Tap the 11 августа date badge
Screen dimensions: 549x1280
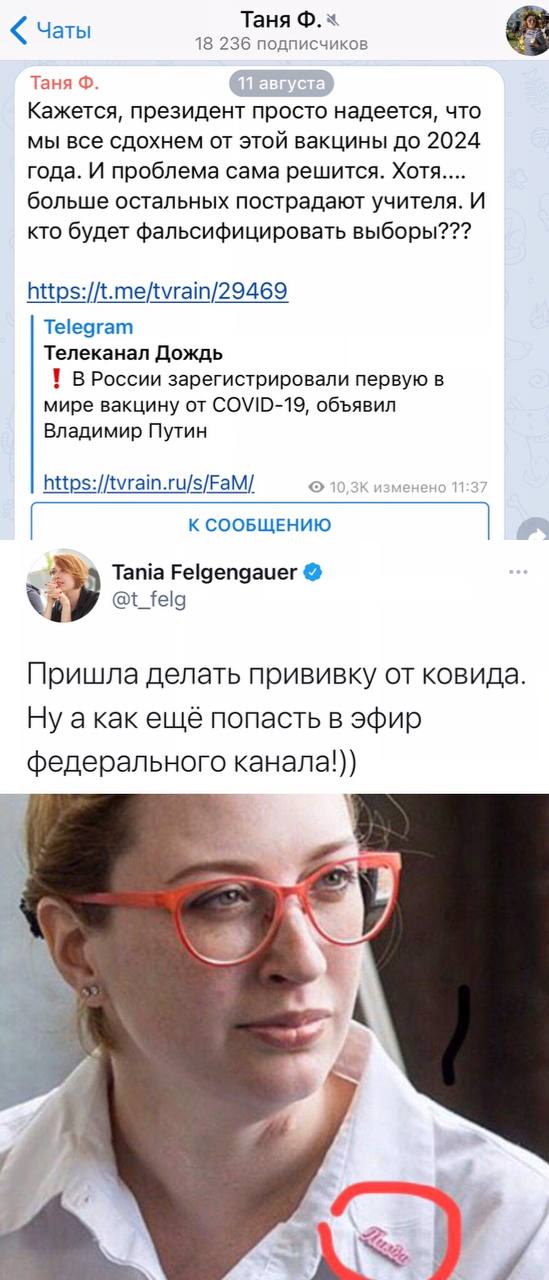tap(282, 83)
